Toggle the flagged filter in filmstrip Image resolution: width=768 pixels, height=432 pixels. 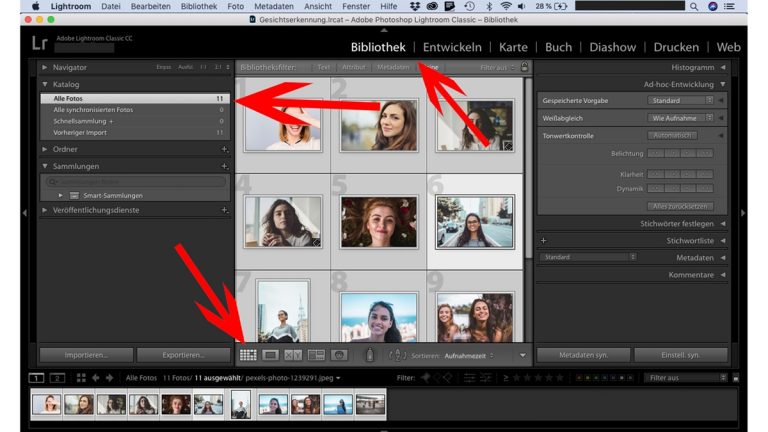426,378
